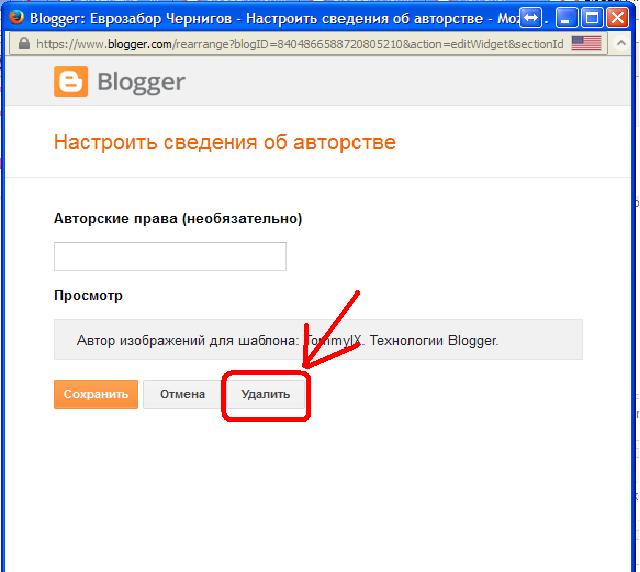Screen dimensions: 640x572
Task: Click the Просмотр label
Action: pos(88,295)
